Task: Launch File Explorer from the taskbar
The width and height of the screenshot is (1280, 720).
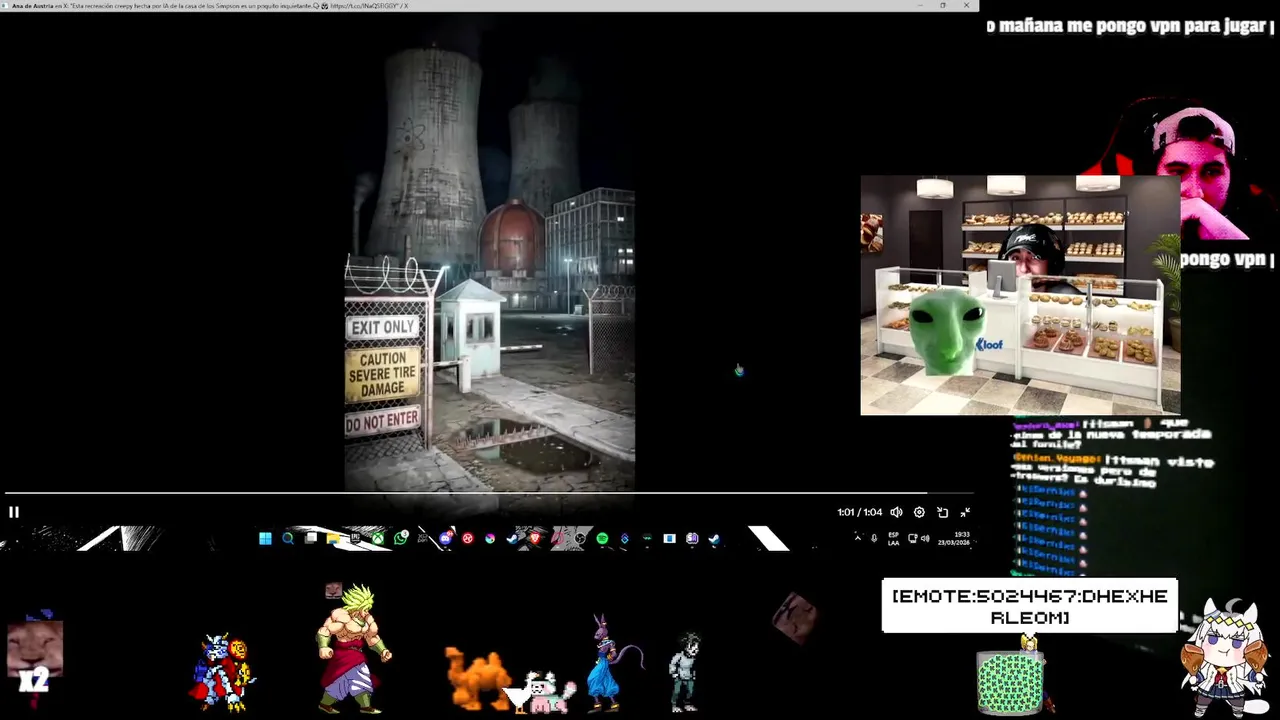Action: point(333,538)
